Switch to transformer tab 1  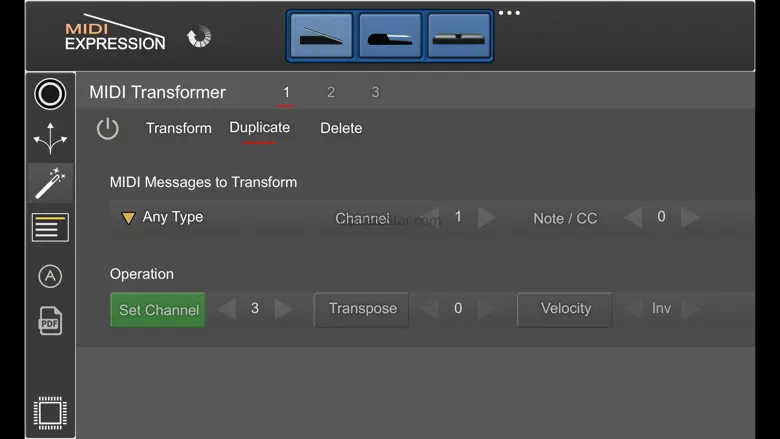(x=286, y=92)
